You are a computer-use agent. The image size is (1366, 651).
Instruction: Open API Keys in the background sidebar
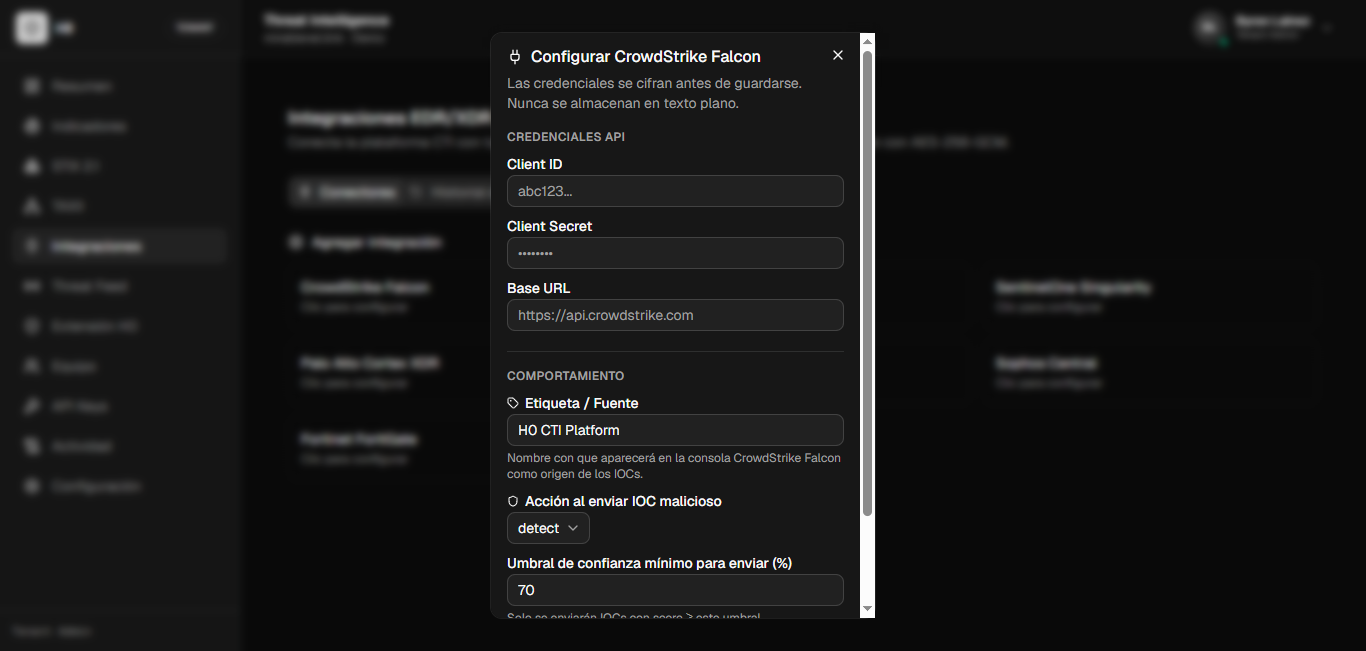[120, 406]
